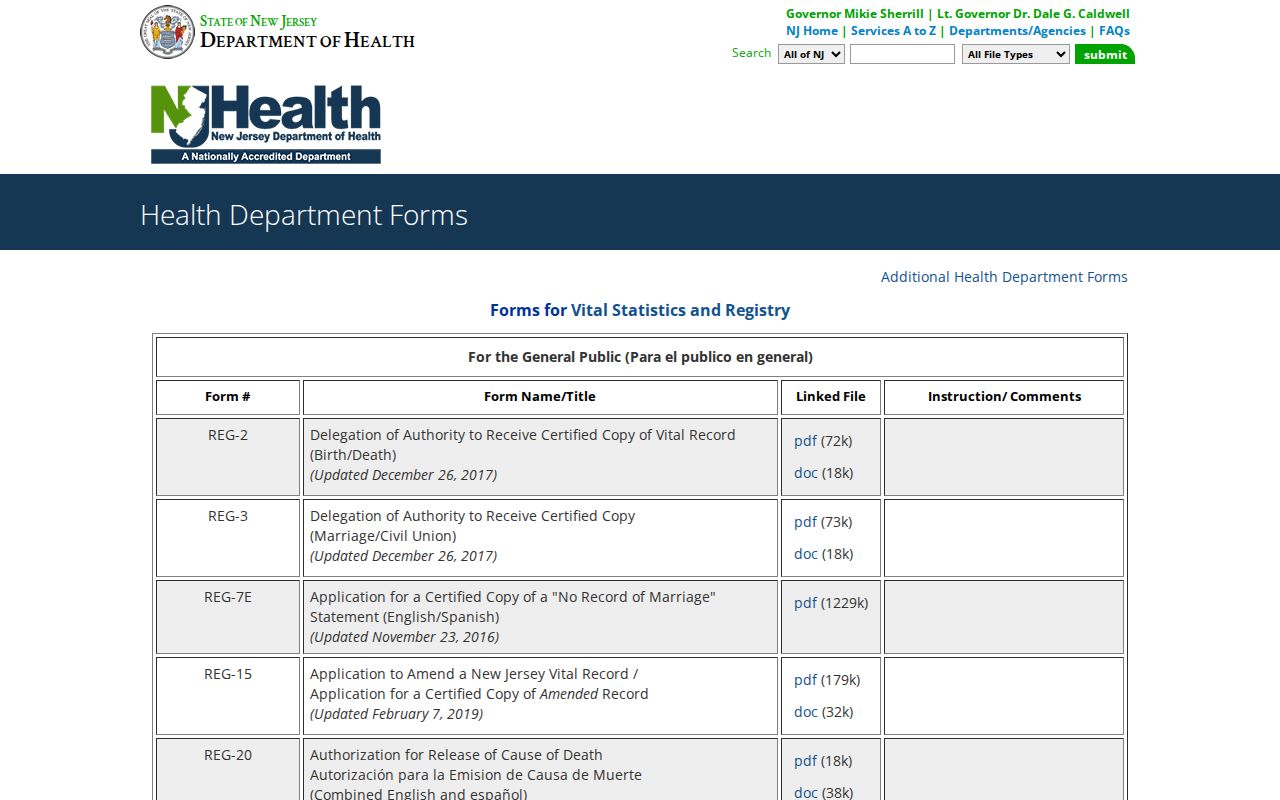1280x800 pixels.
Task: Open Lt. Governor Dr. Dale G. Caldwell link
Action: click(1033, 14)
